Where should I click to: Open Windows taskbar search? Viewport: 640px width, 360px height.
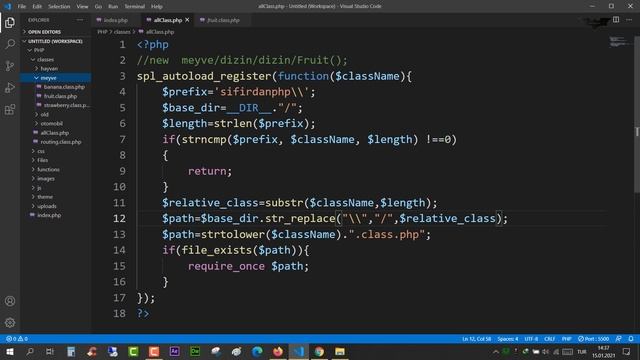[x=30, y=351]
